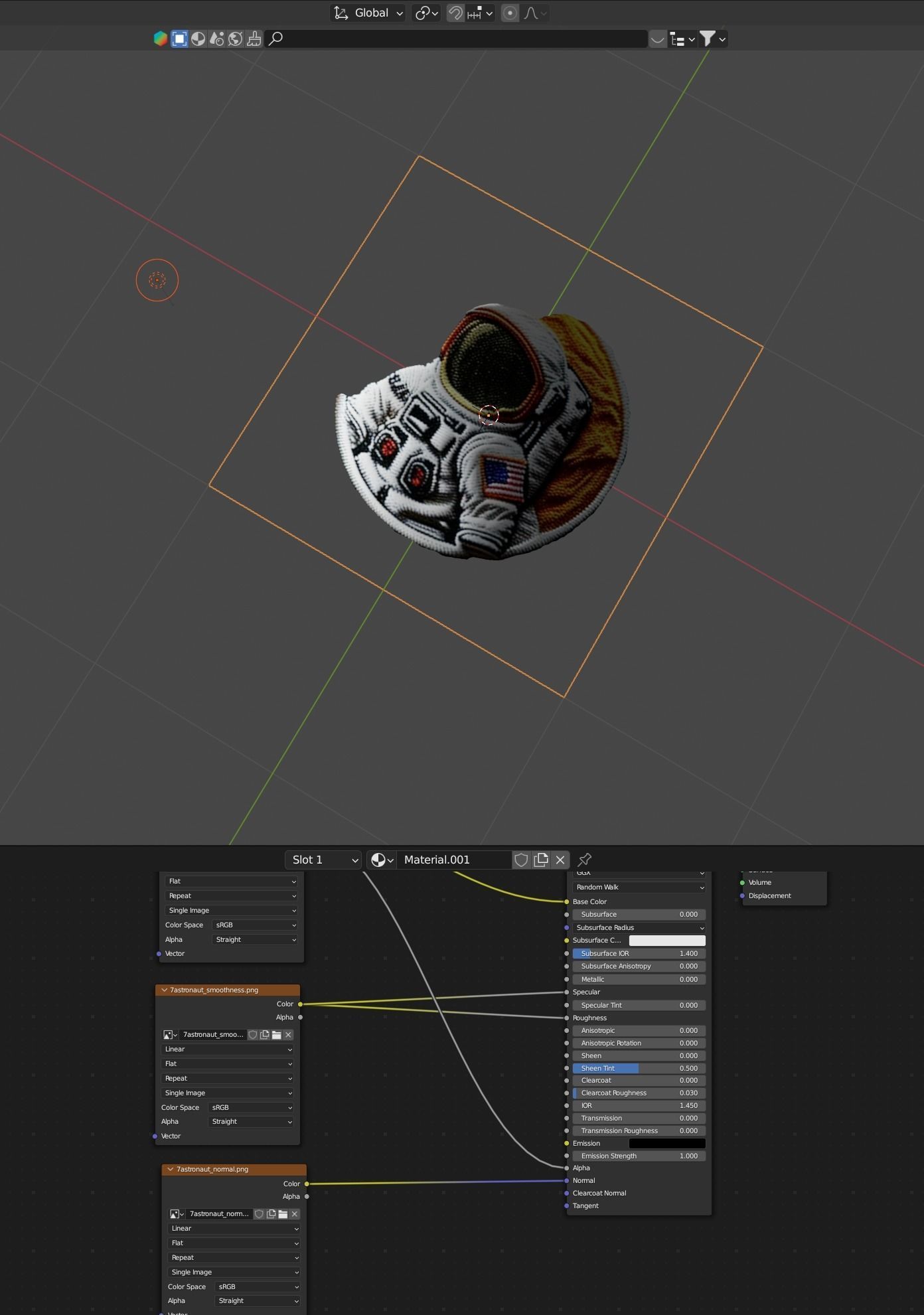Click the Tangent input socket

(x=566, y=1205)
